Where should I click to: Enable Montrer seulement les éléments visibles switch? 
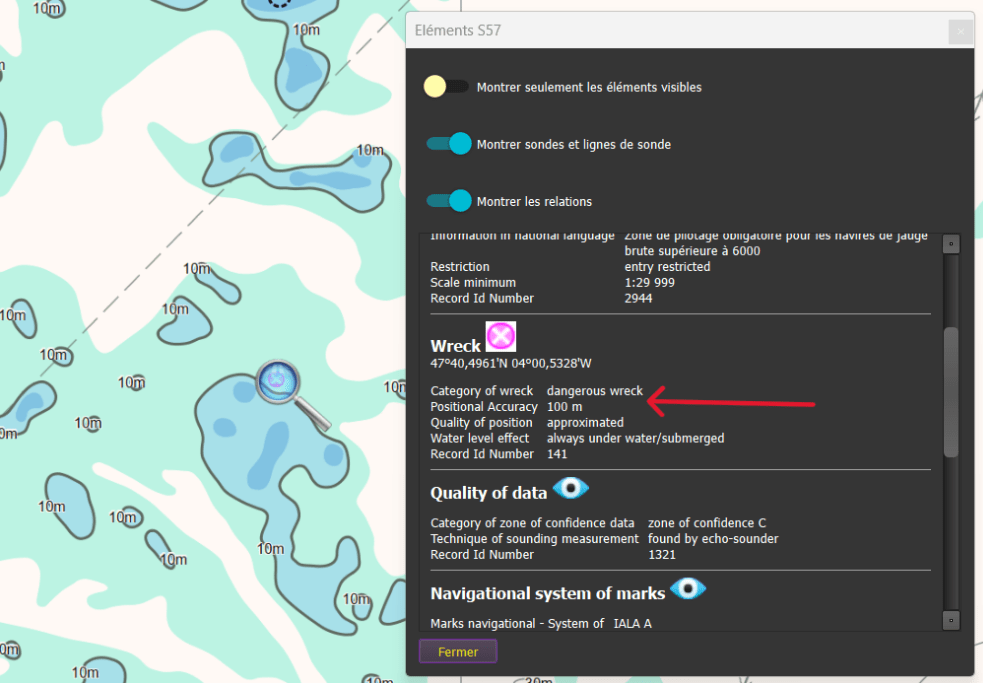pos(446,87)
